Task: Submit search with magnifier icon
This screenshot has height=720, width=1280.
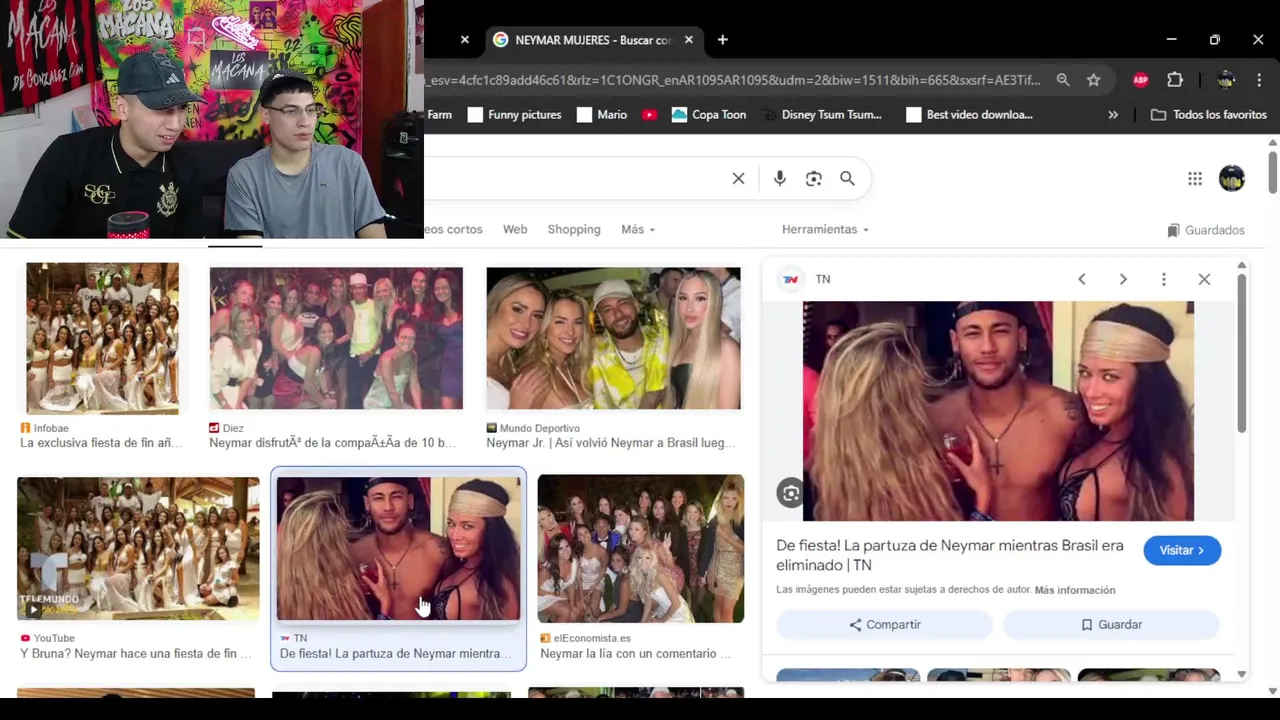Action: (847, 178)
